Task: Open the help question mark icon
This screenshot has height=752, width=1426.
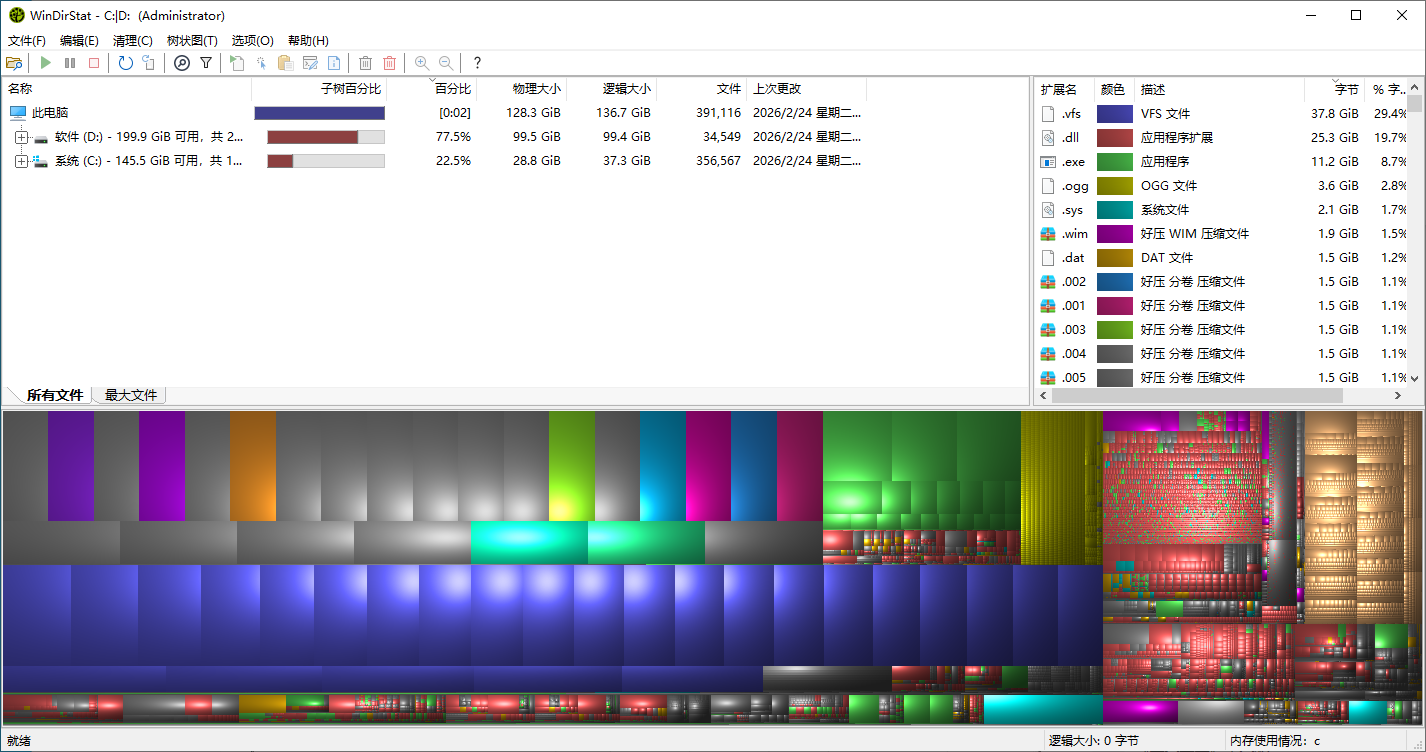Action: (477, 62)
